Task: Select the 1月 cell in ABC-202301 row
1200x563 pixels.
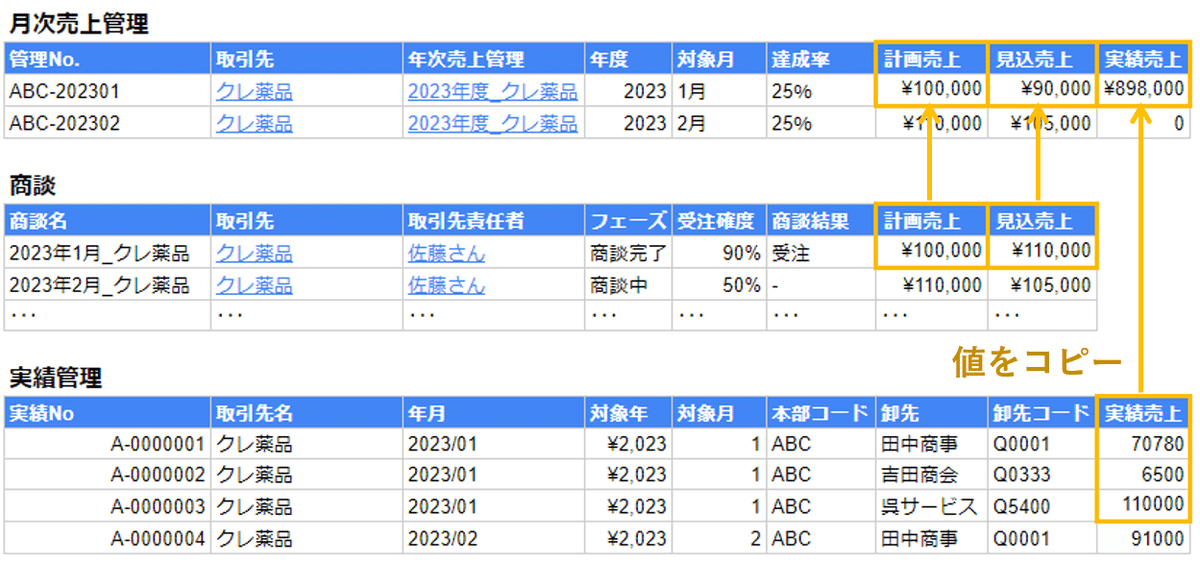Action: 718,92
